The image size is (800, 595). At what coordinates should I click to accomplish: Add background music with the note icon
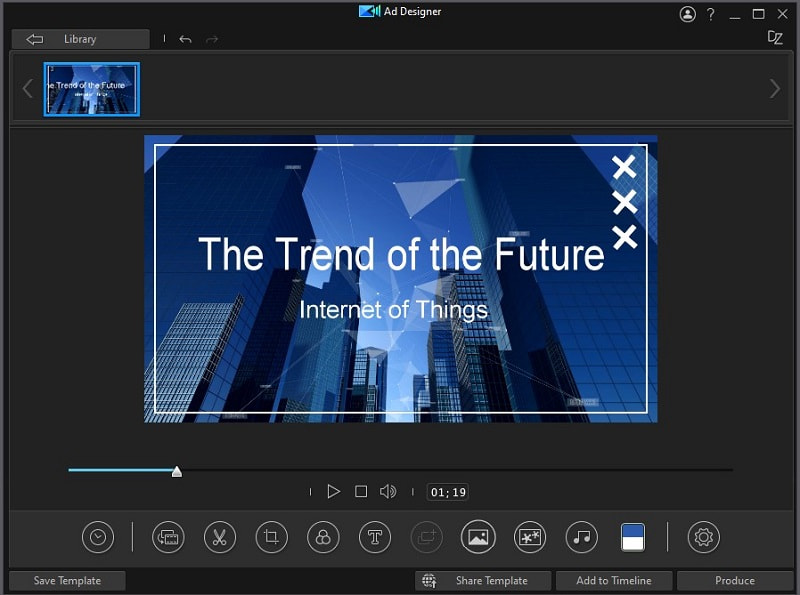point(581,537)
